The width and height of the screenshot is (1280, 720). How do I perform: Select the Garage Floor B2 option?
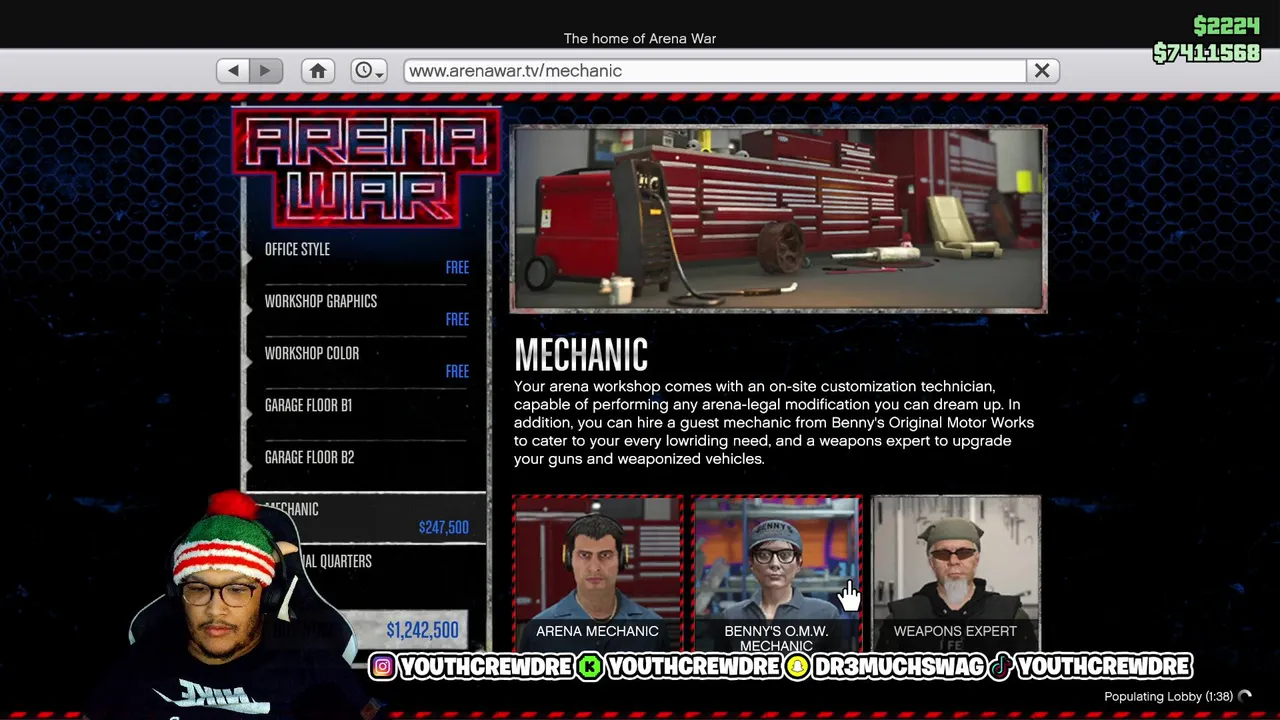(366, 466)
